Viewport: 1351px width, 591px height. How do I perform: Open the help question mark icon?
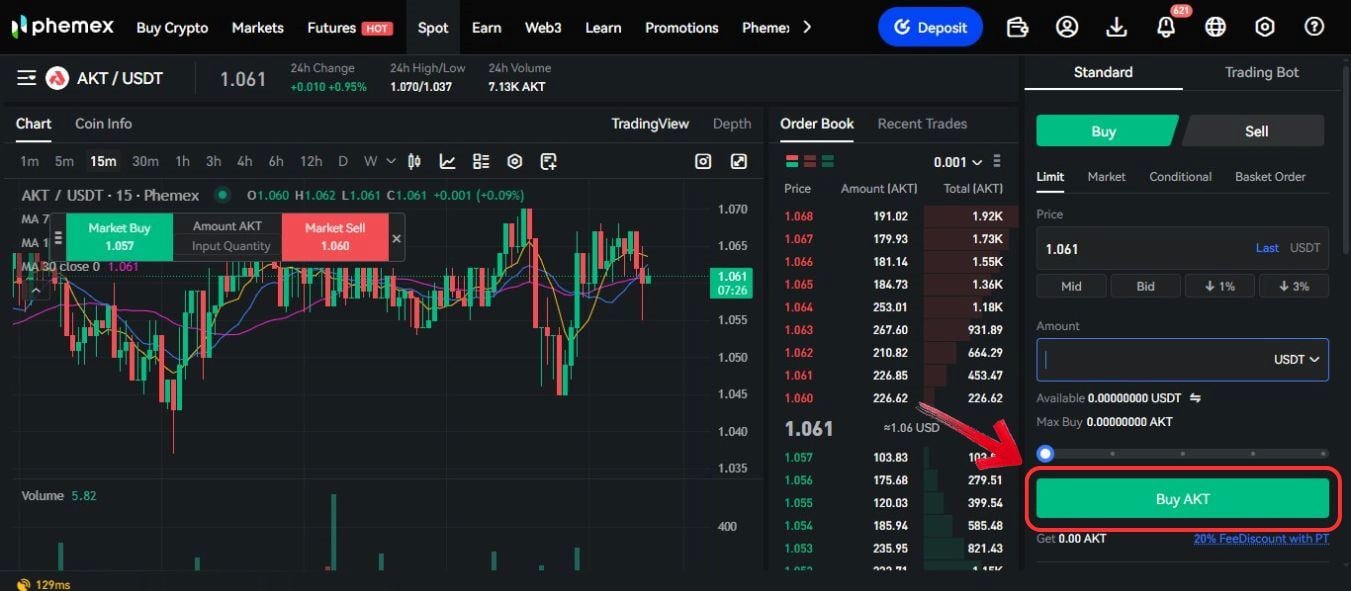pyautogui.click(x=1314, y=27)
